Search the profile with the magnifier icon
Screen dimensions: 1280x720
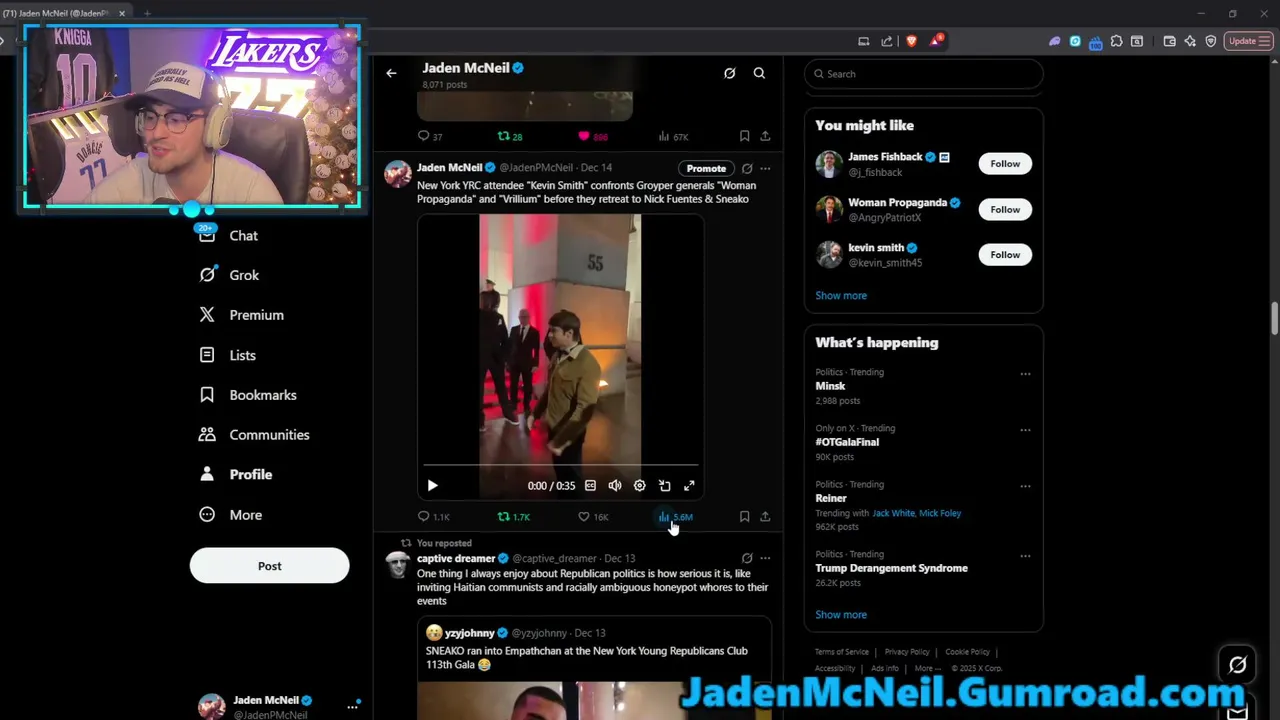click(759, 73)
